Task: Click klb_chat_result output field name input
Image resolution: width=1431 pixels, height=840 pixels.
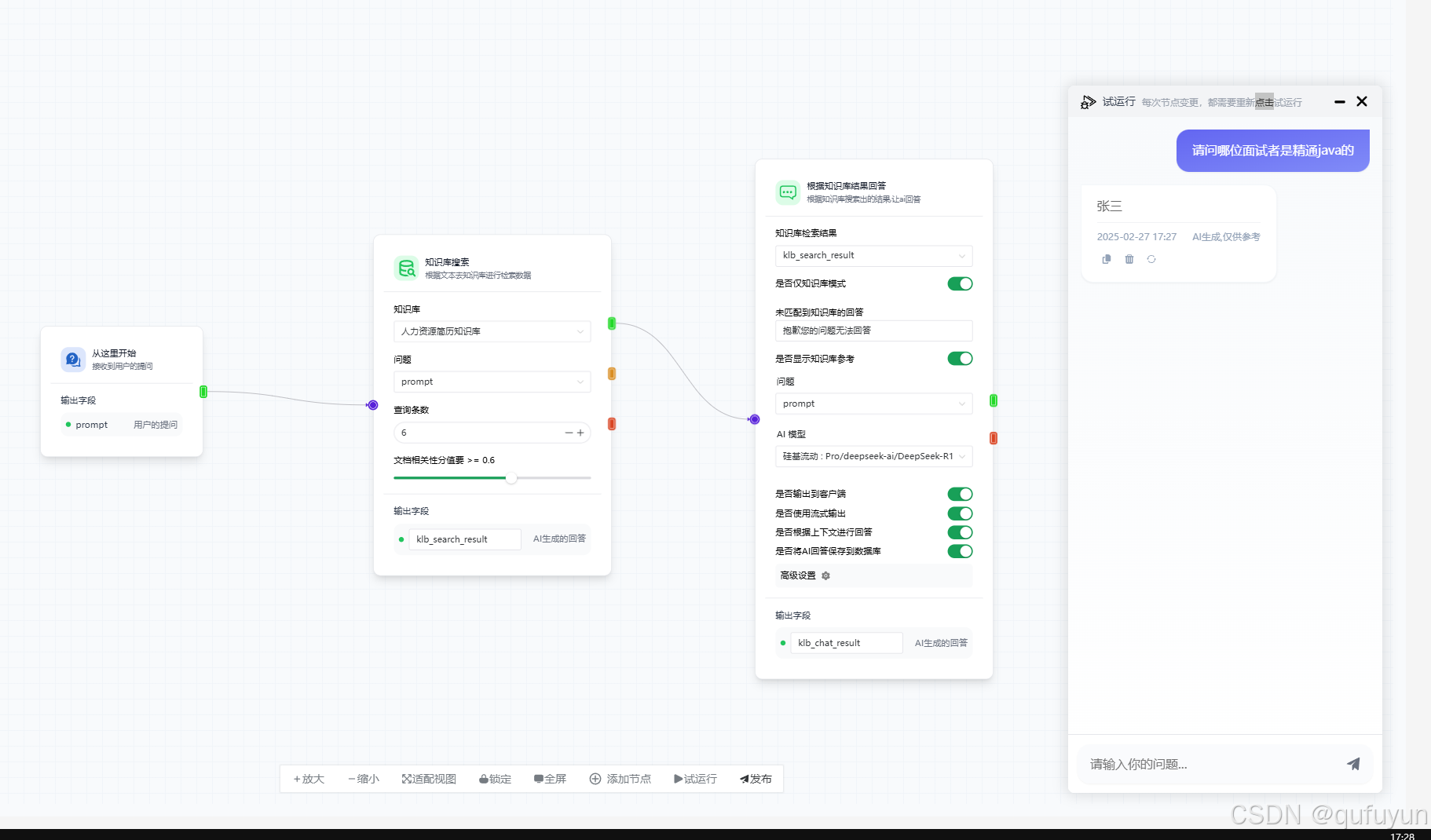Action: pos(847,643)
